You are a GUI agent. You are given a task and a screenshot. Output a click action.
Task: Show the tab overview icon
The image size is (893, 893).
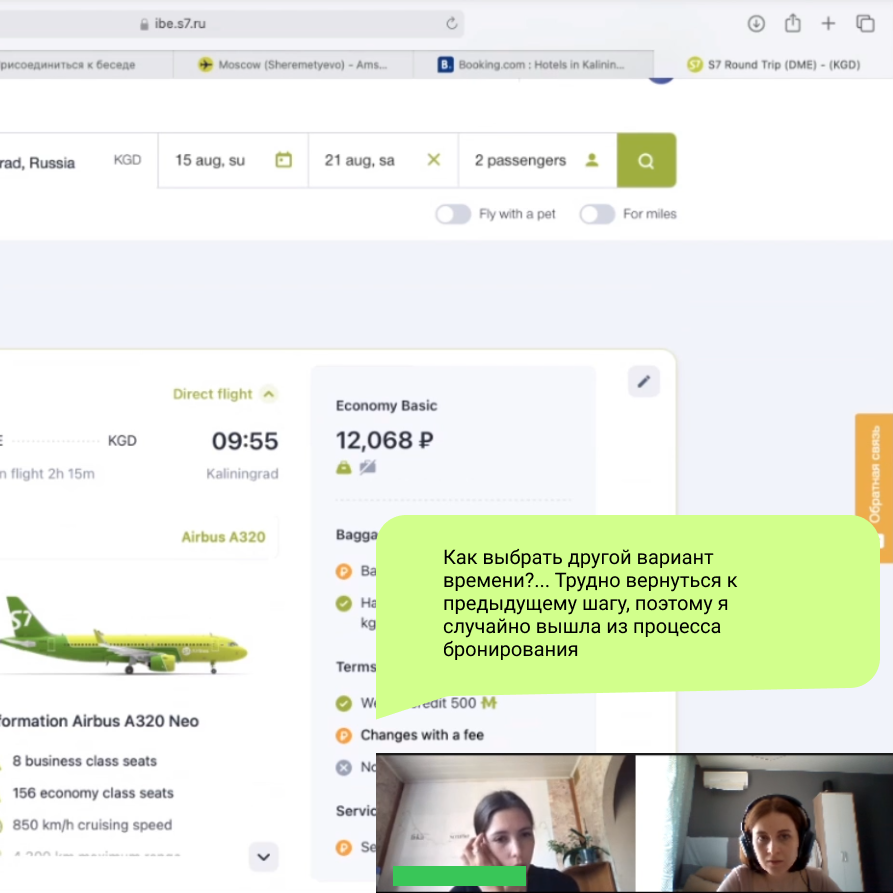pyautogui.click(x=865, y=23)
